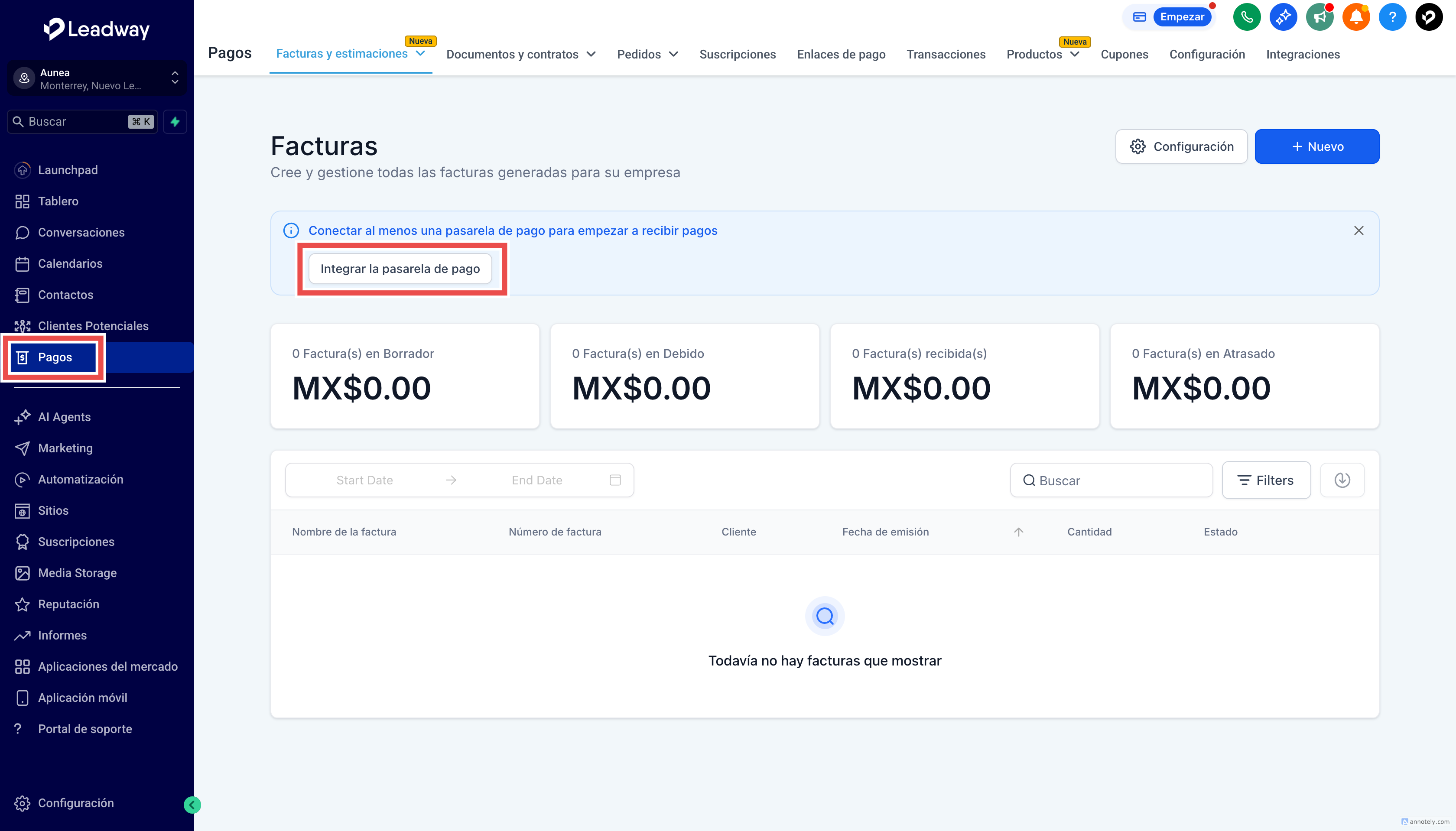Switch to the Transacciones tab
Image resolution: width=1456 pixels, height=831 pixels.
[x=946, y=54]
